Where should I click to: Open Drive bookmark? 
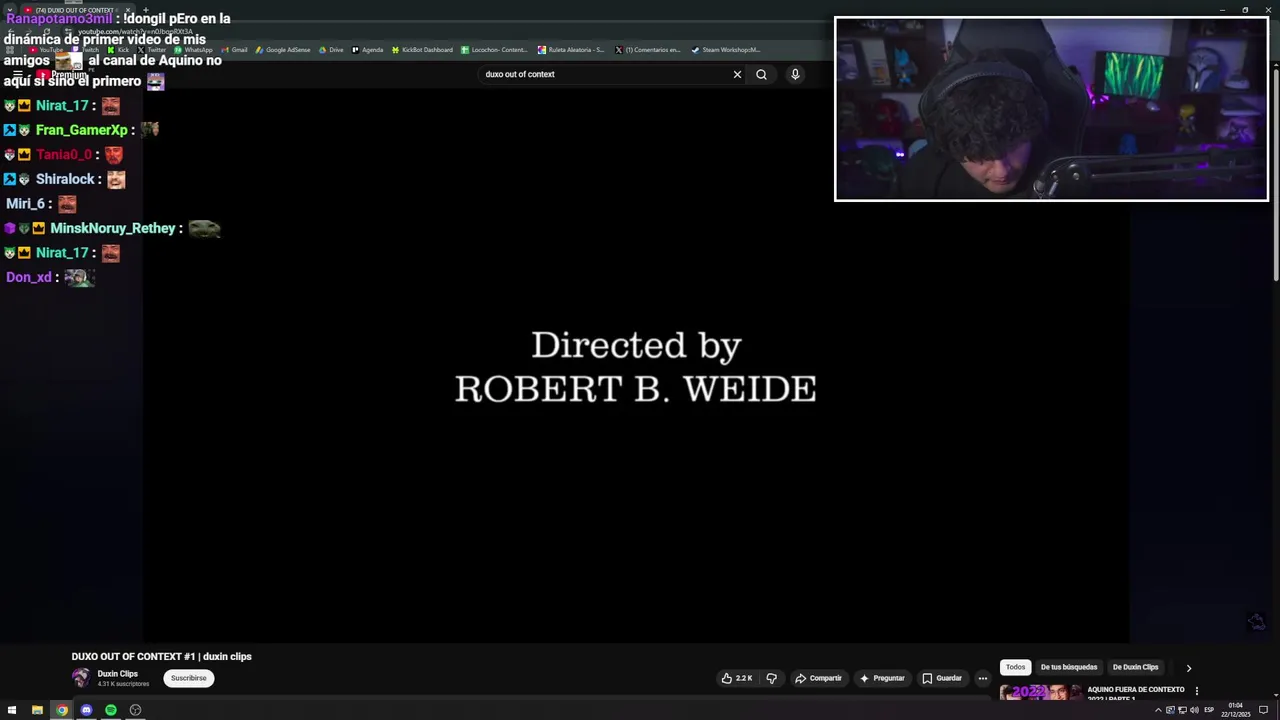330,49
